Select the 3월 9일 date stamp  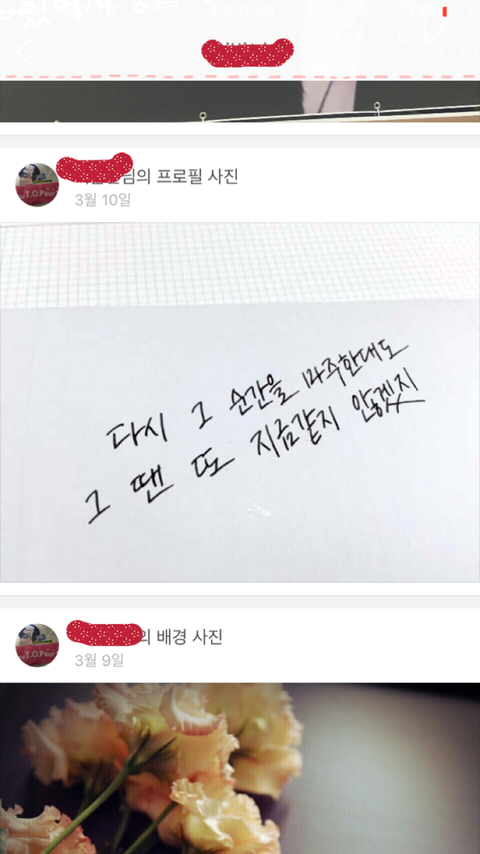pyautogui.click(x=99, y=660)
